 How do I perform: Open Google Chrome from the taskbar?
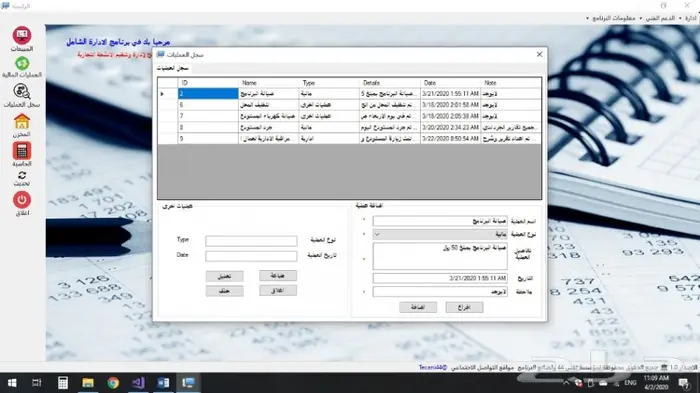[113, 383]
